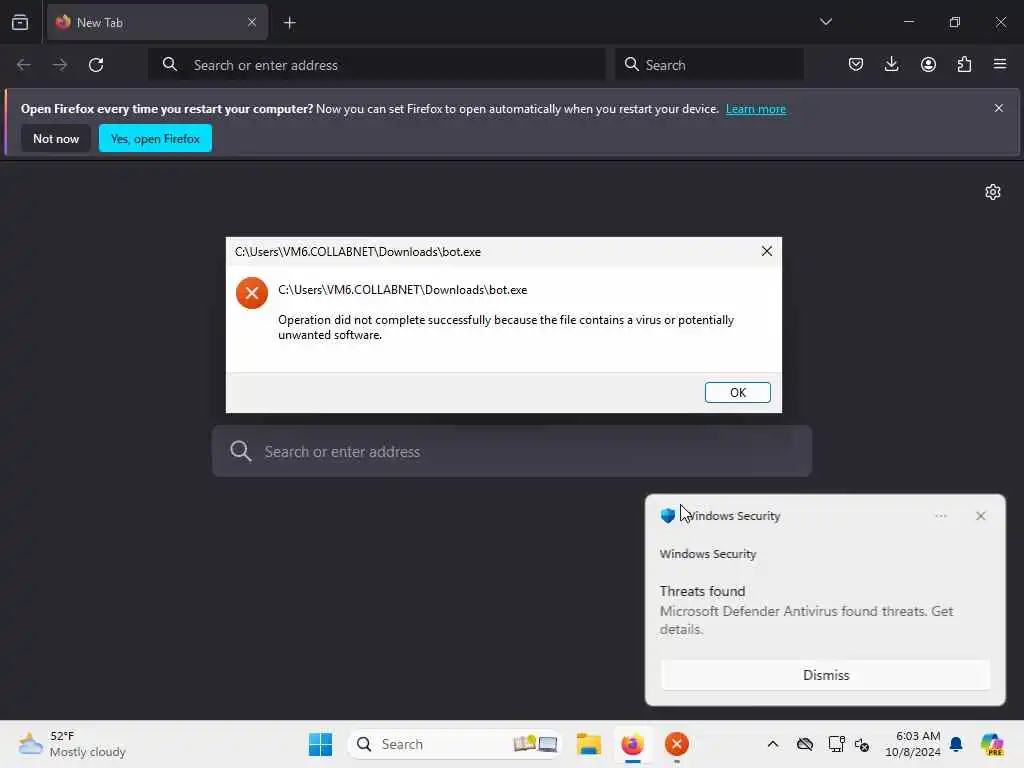Open the notification bell icon
This screenshot has height=768, width=1024.
click(x=956, y=744)
